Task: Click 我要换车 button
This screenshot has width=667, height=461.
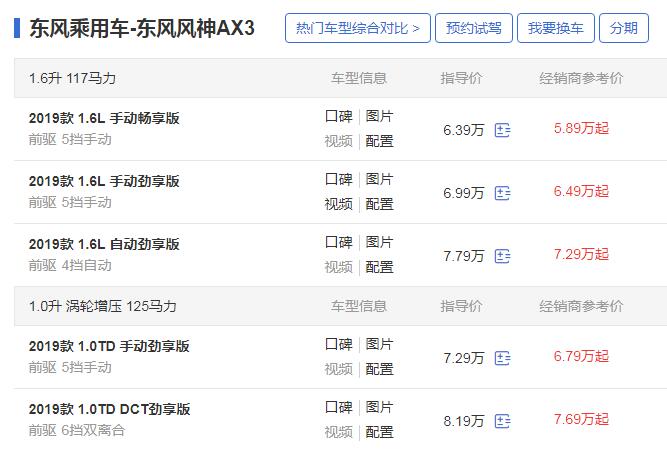Action: (556, 28)
